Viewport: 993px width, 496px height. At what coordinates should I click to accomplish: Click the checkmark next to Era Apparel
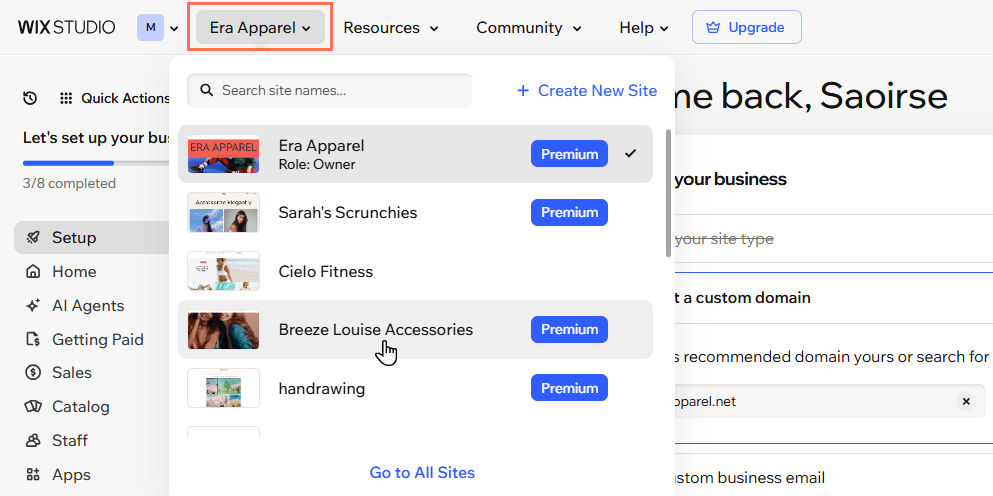[630, 153]
